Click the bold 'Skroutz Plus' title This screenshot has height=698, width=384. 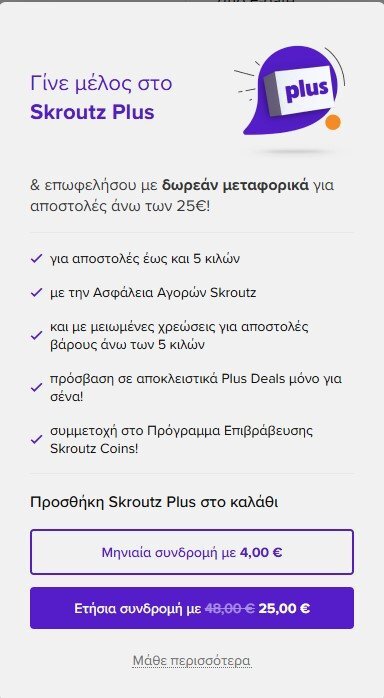[x=93, y=112]
